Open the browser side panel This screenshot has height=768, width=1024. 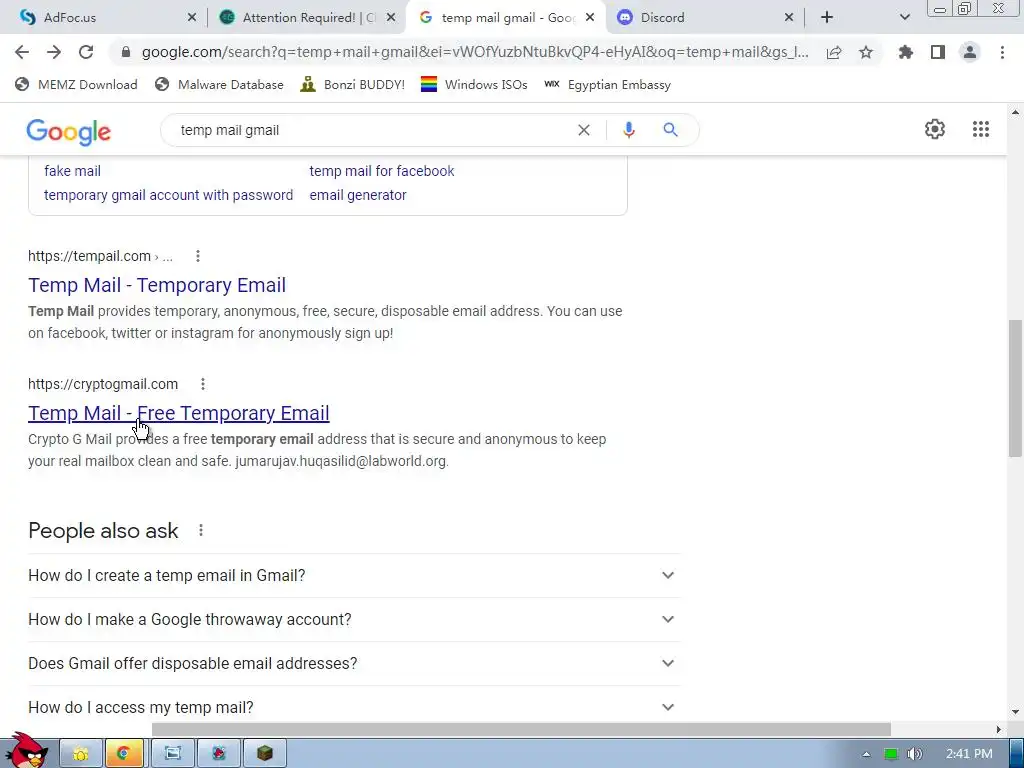coord(938,52)
